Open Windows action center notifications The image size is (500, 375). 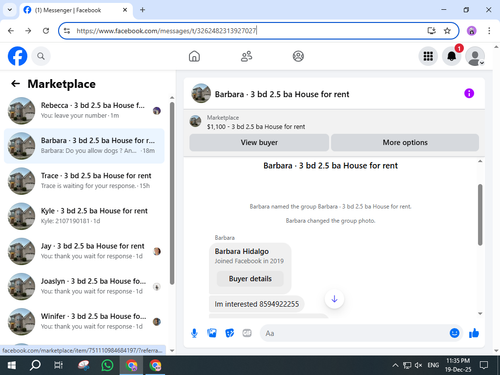pyautogui.click(x=484, y=365)
